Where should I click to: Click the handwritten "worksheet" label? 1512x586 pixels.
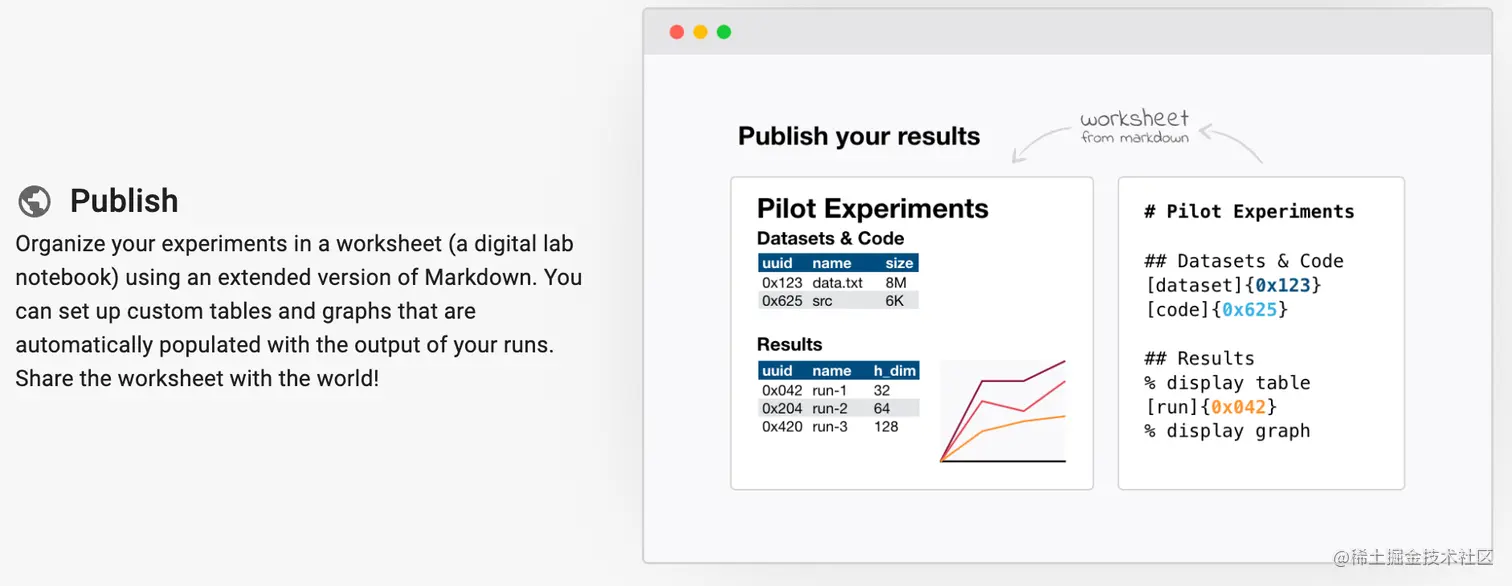click(1134, 120)
